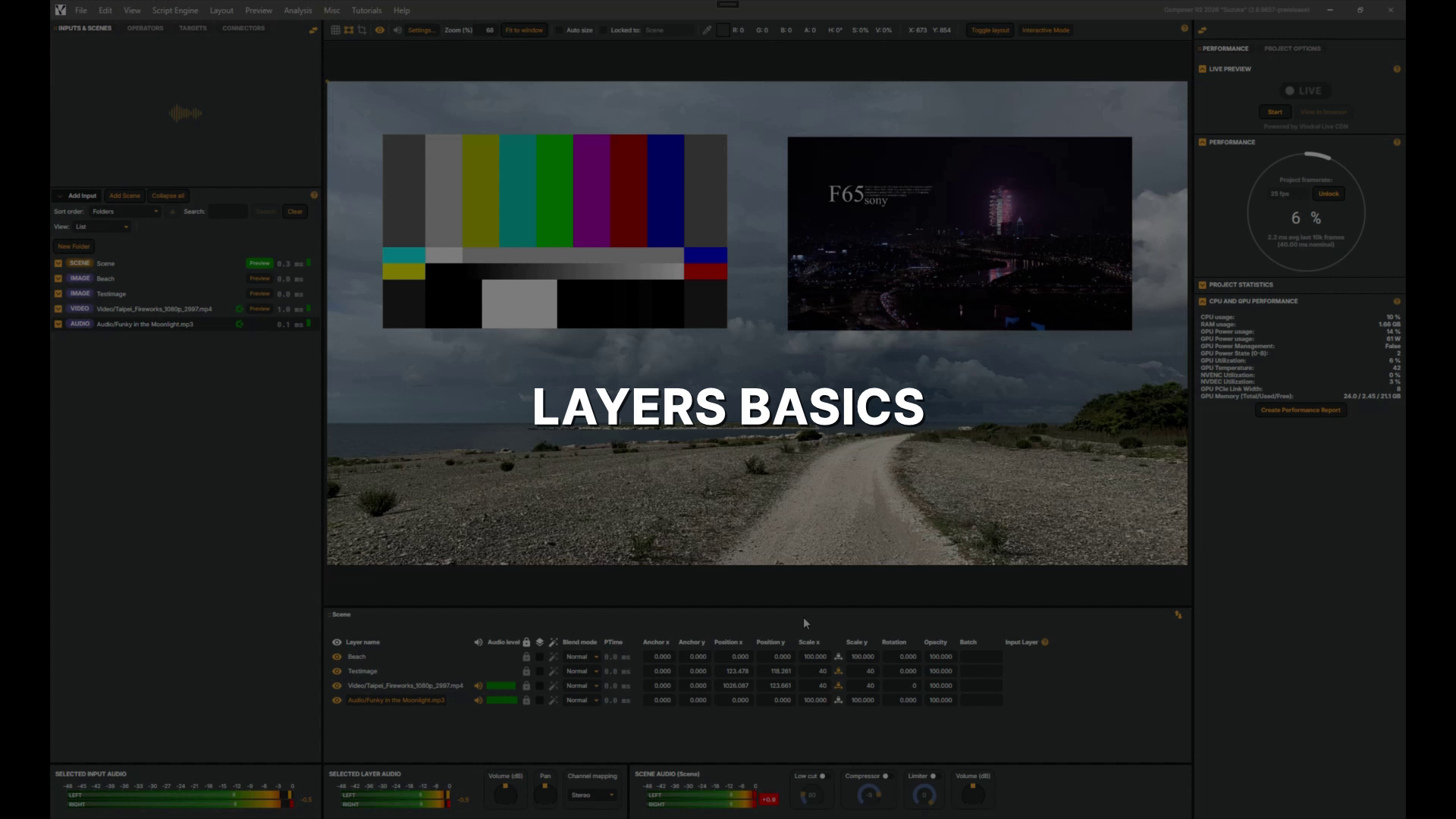Lock the Testimage layer

(x=526, y=671)
